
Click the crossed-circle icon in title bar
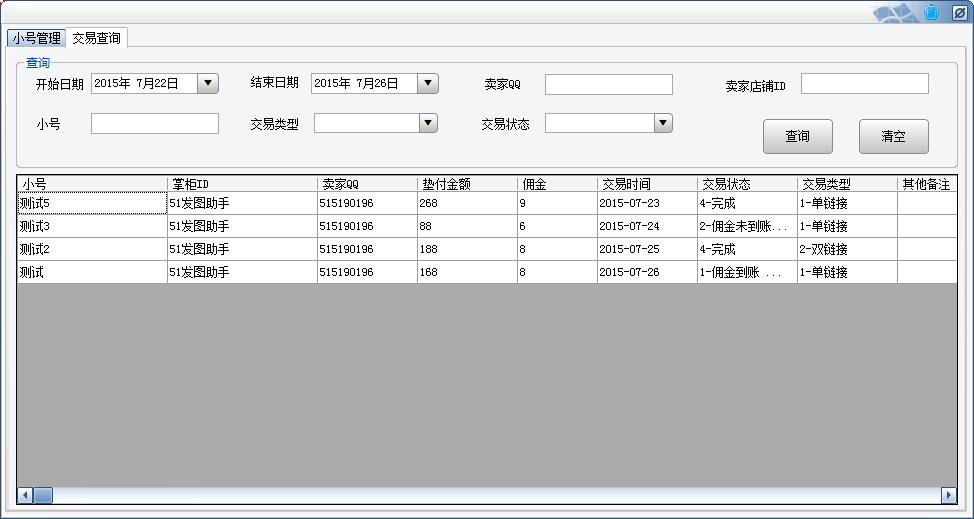point(959,12)
